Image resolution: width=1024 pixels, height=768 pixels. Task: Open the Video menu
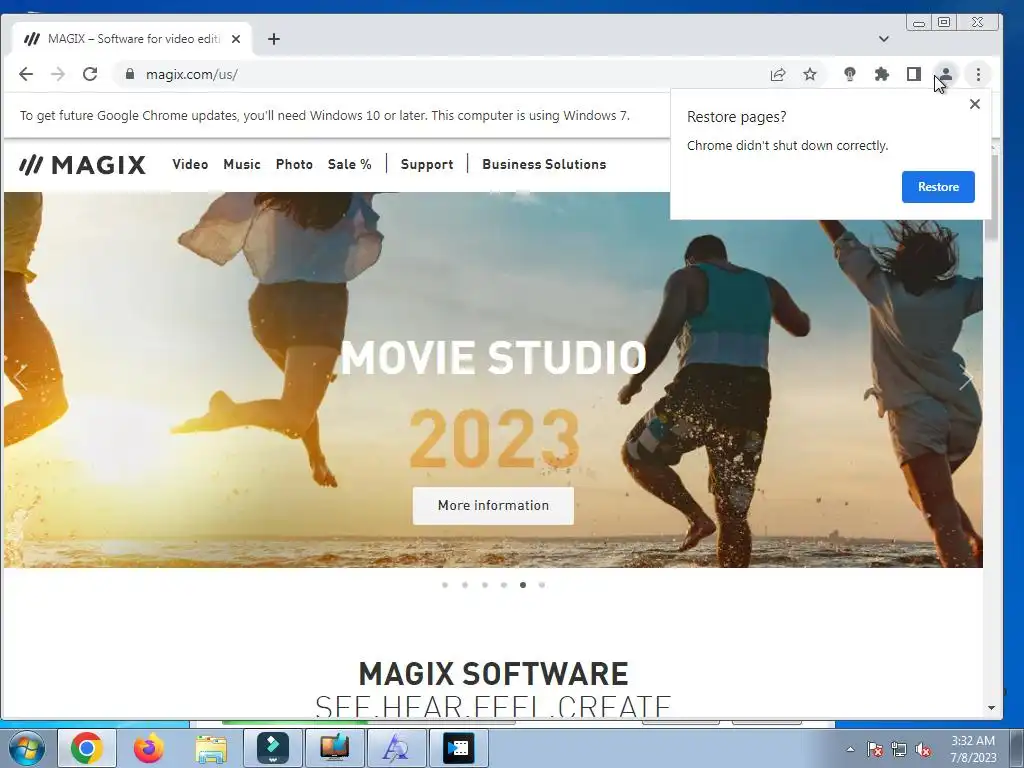click(190, 165)
